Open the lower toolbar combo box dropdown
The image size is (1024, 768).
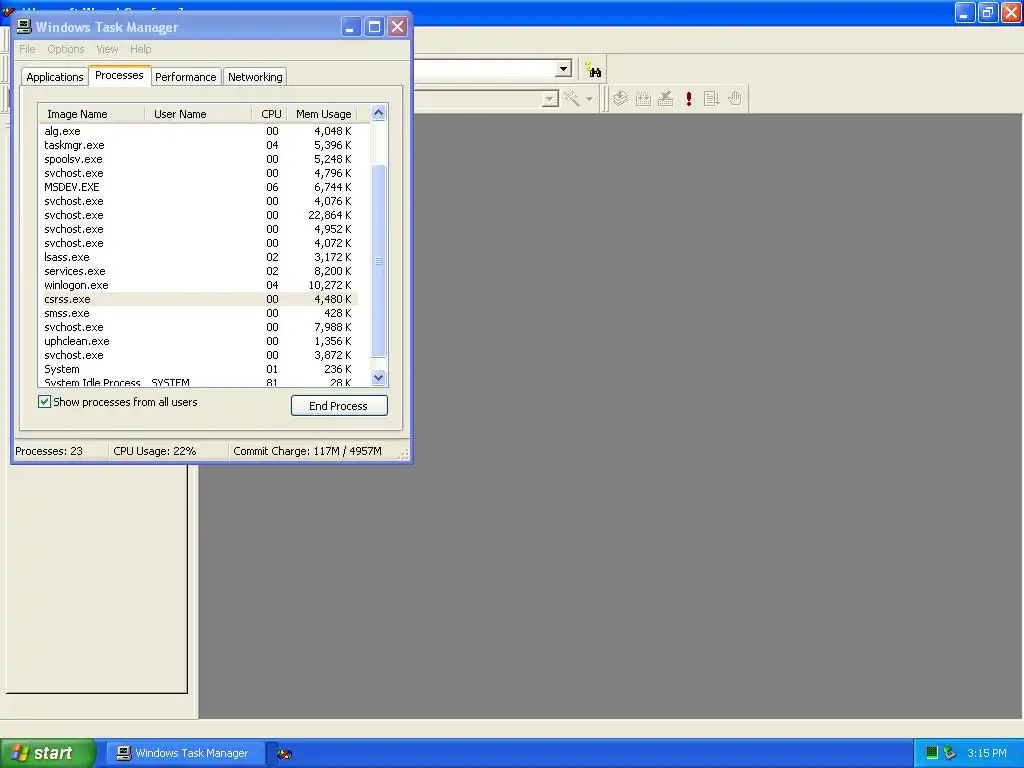pyautogui.click(x=550, y=99)
